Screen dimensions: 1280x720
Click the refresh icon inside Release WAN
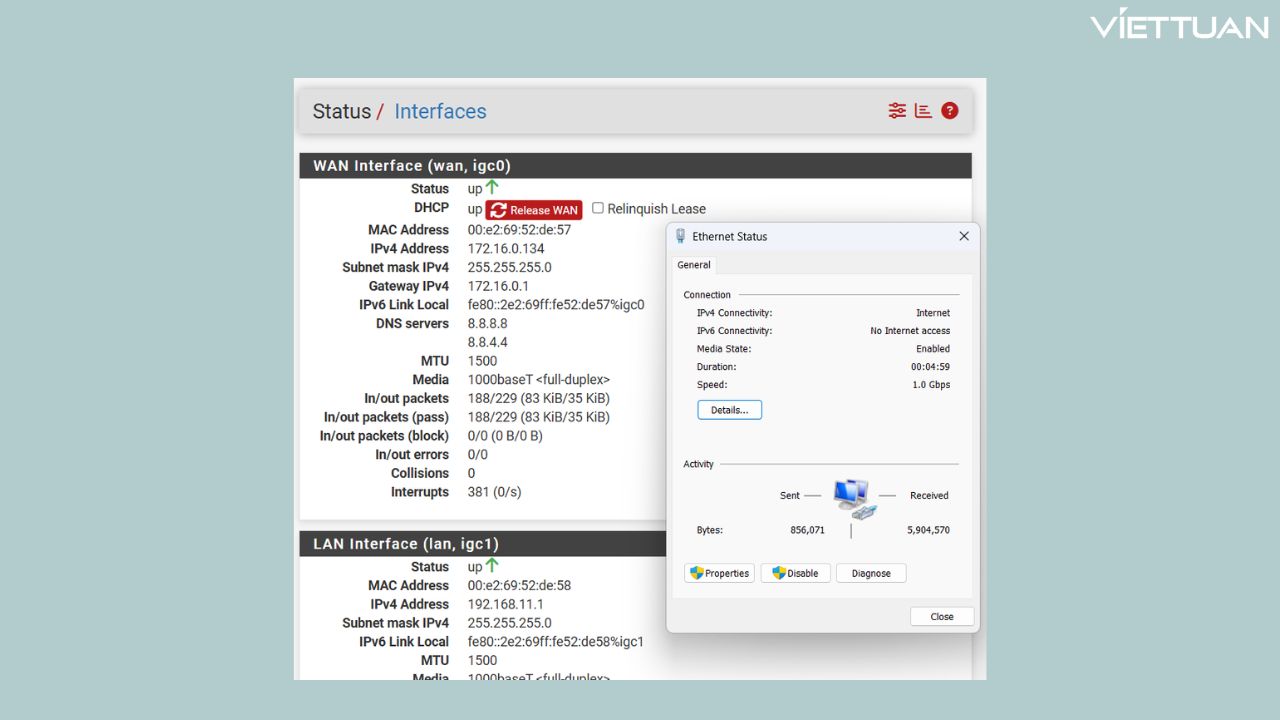click(x=498, y=210)
